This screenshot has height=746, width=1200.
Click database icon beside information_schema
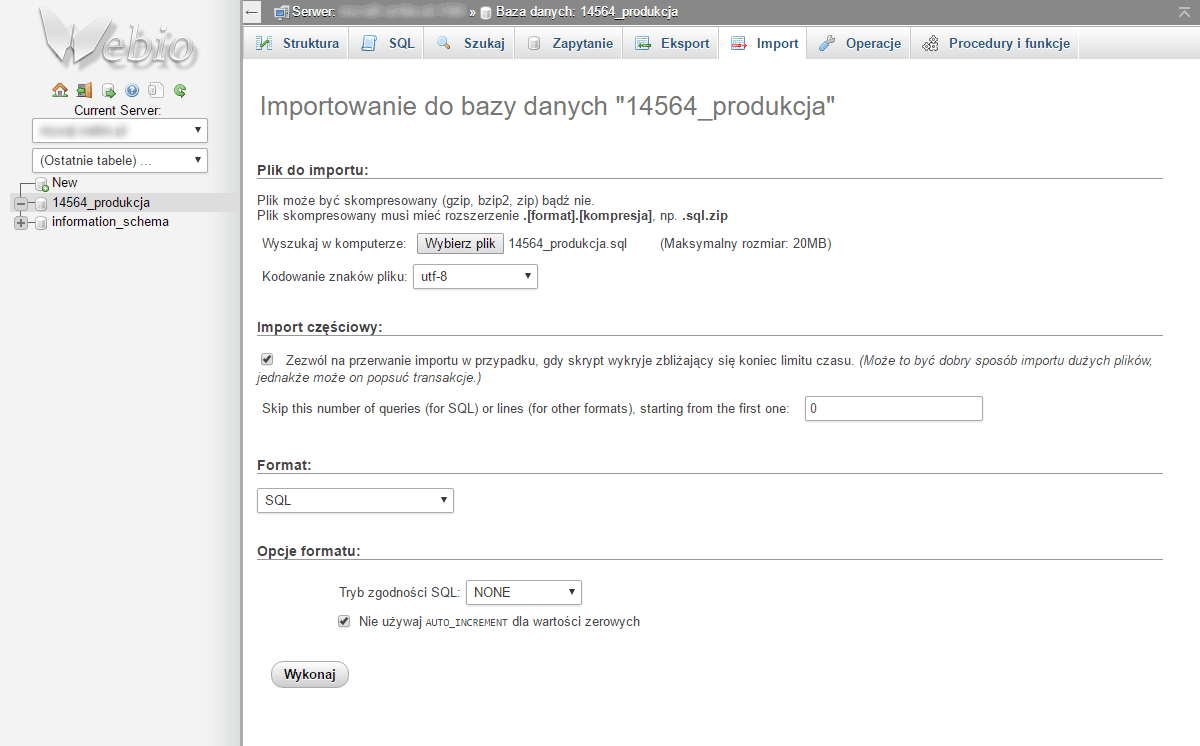tap(42, 223)
